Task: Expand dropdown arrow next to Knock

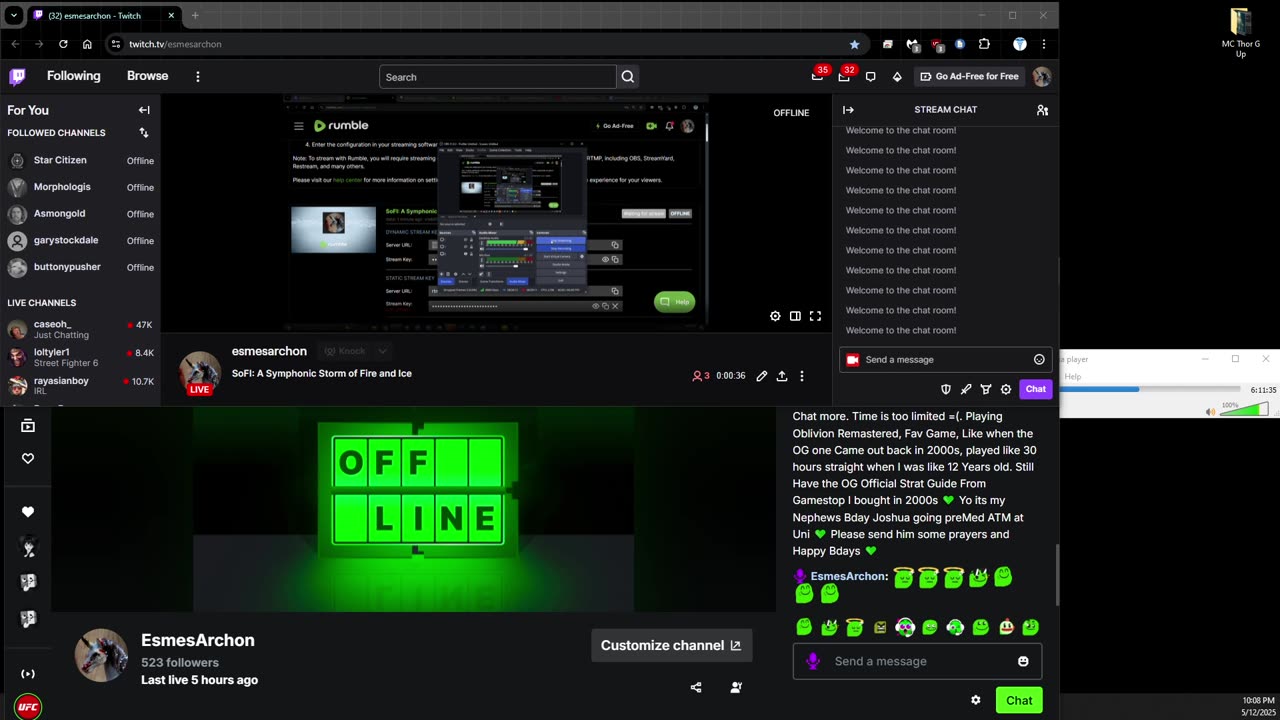Action: click(382, 351)
